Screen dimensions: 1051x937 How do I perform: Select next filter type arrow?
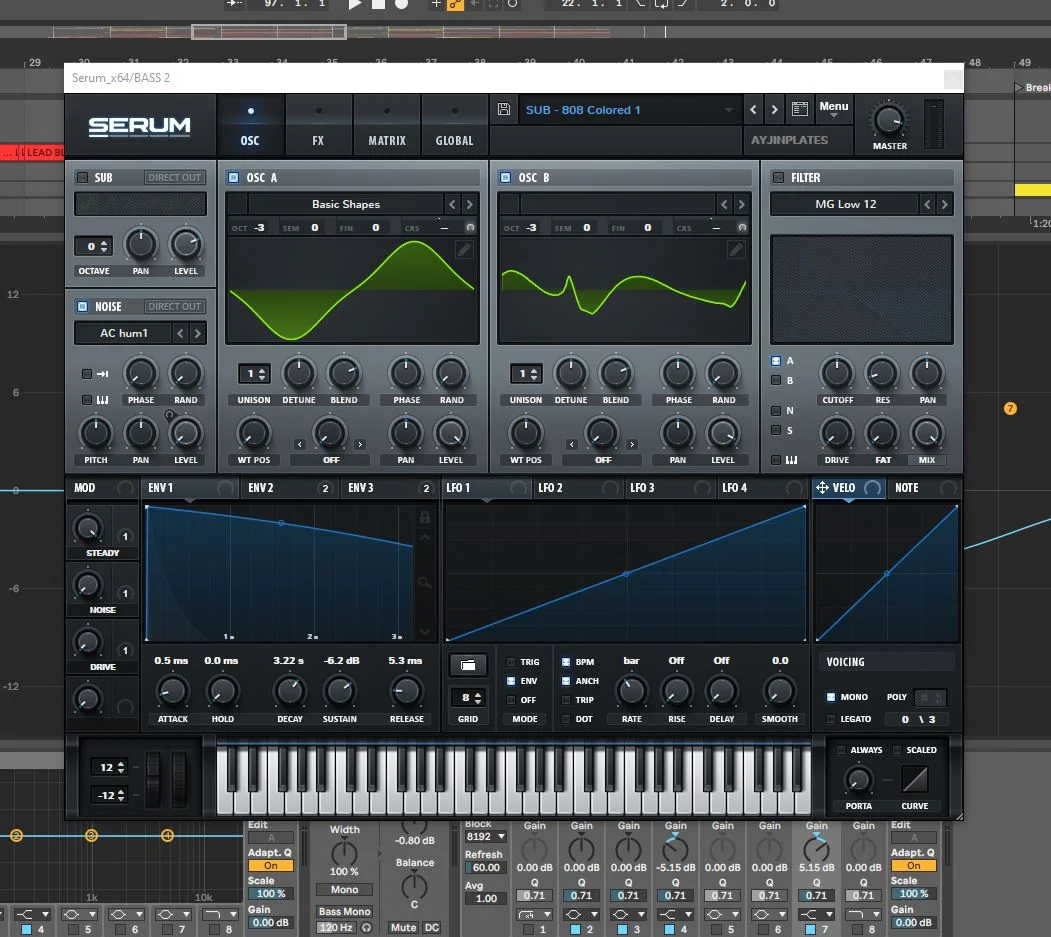(x=944, y=204)
